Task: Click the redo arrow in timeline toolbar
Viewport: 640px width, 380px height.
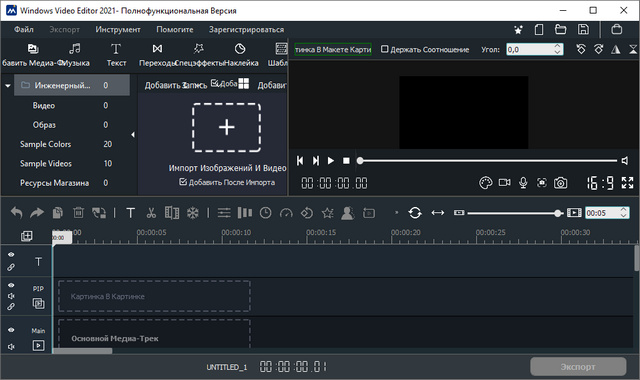Action: [x=37, y=213]
